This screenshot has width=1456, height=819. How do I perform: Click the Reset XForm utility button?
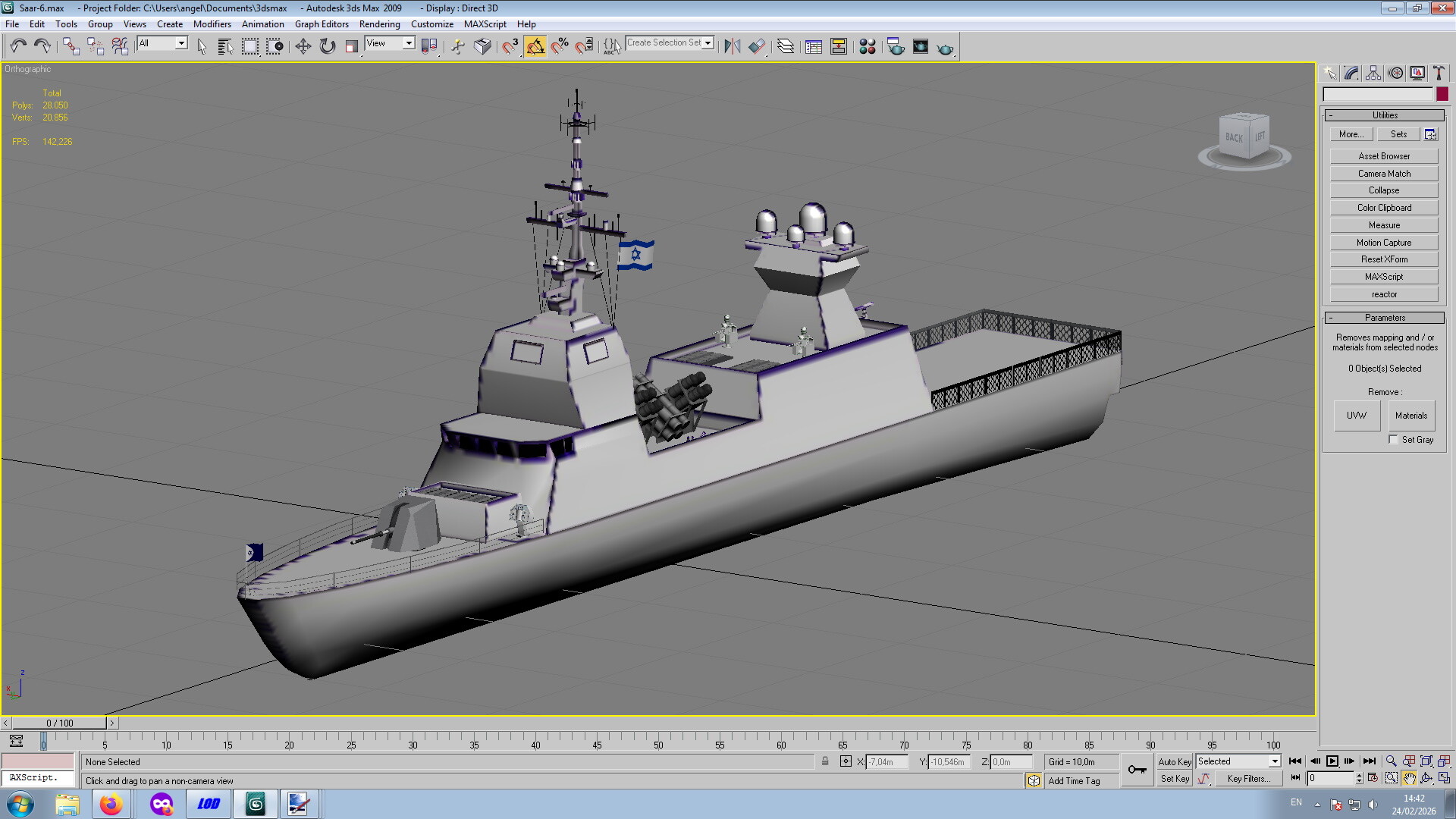point(1383,259)
